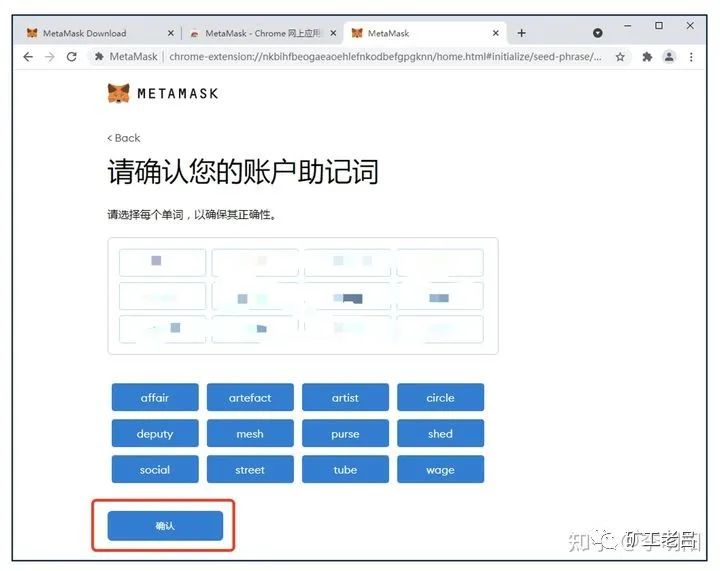Close the MetaMask Download tab
720x571 pixels.
point(171,33)
